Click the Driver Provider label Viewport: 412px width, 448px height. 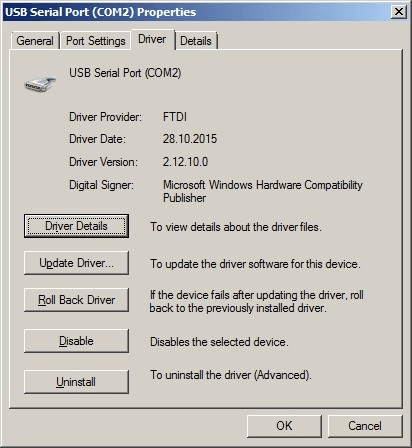point(105,117)
